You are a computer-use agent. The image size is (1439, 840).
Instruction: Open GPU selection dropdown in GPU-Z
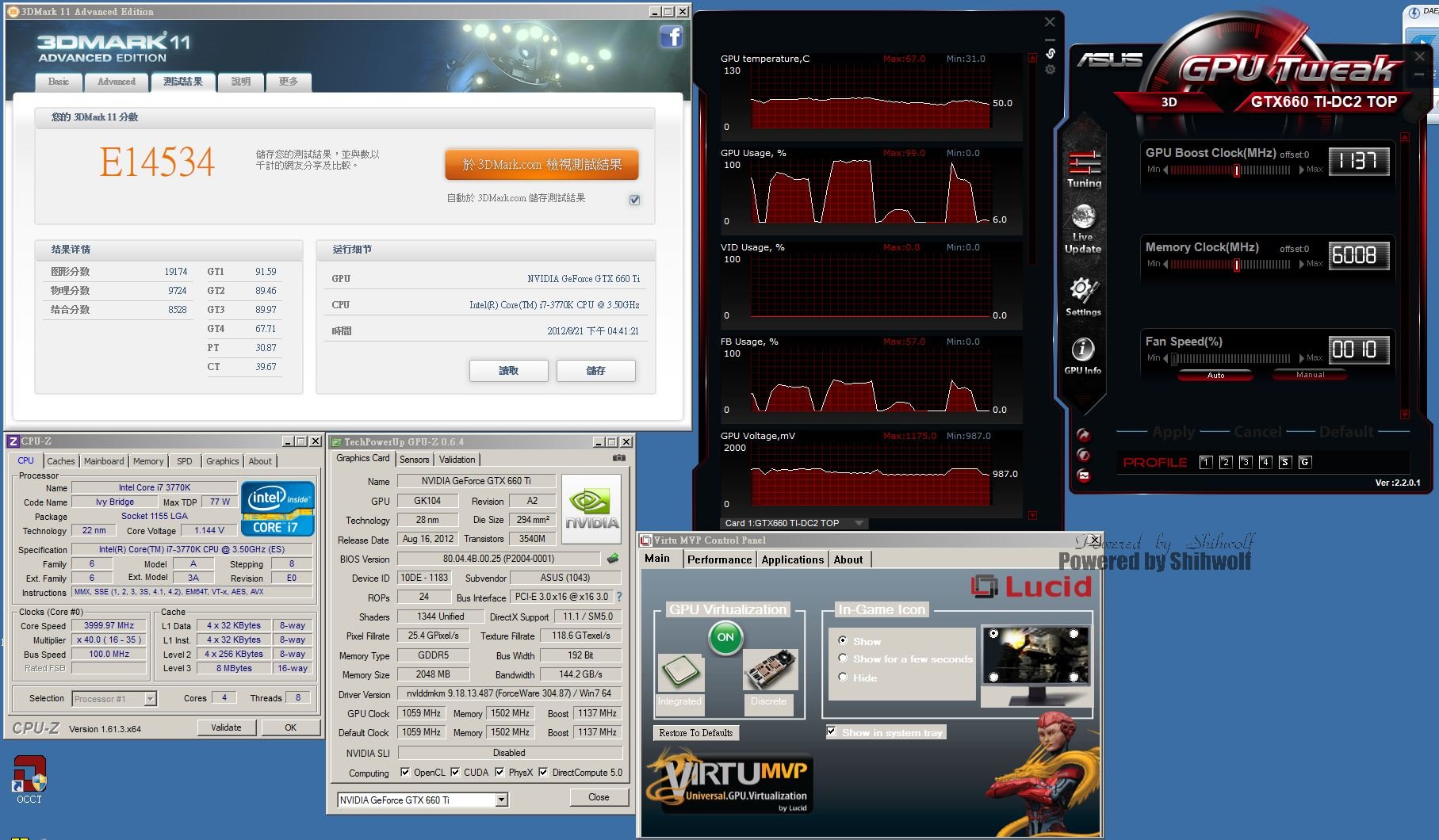501,800
